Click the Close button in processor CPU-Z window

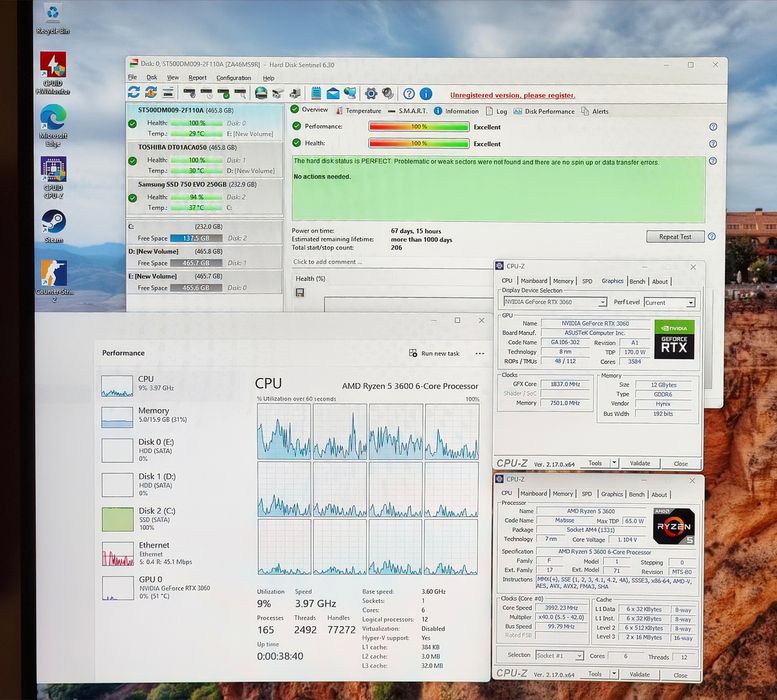tap(680, 675)
